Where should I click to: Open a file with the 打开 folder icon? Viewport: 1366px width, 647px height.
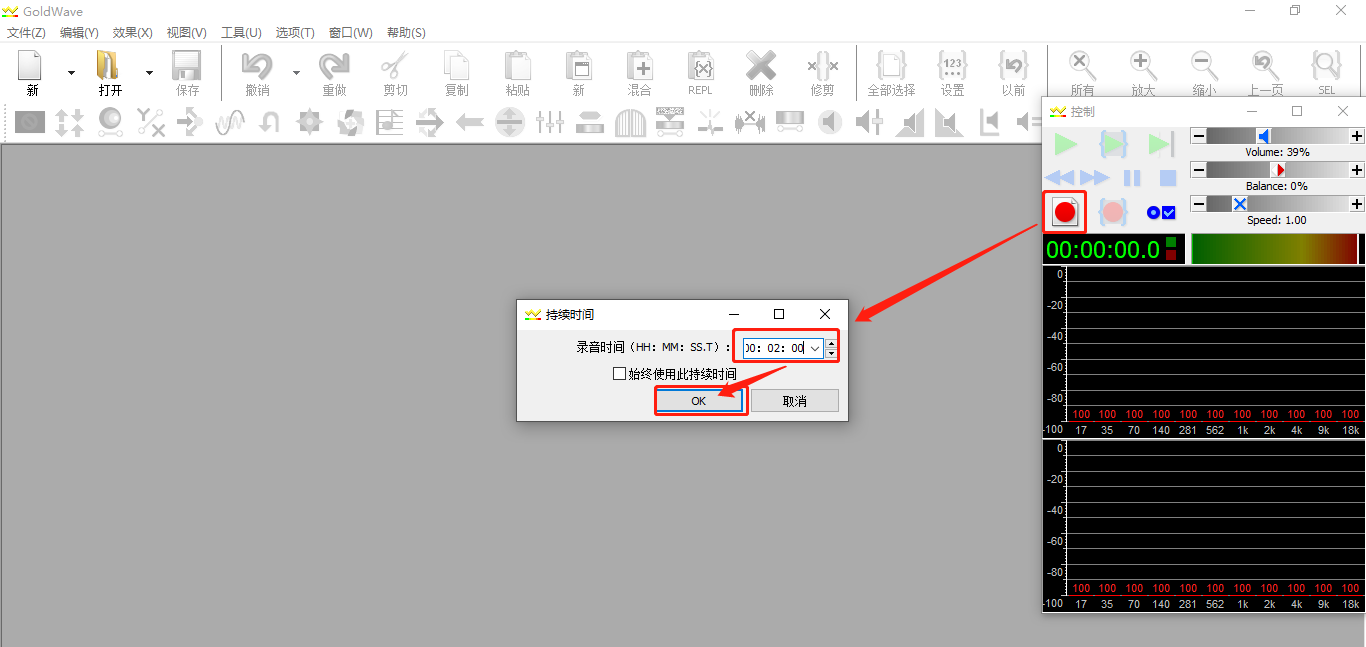[109, 74]
